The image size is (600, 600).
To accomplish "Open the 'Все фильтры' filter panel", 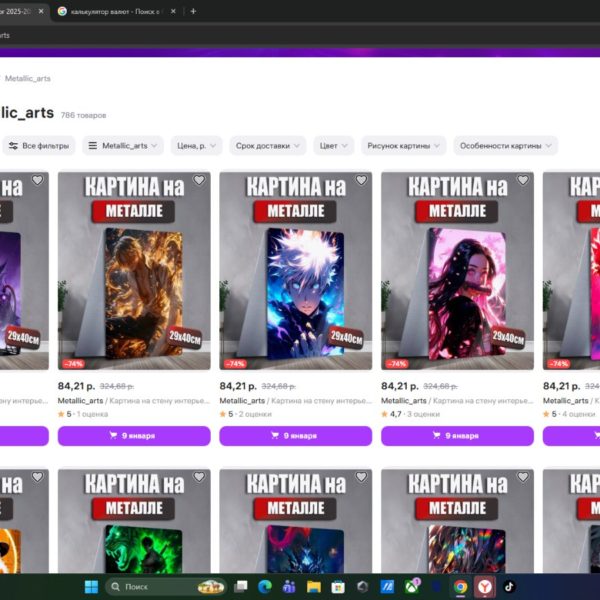I will point(39,146).
